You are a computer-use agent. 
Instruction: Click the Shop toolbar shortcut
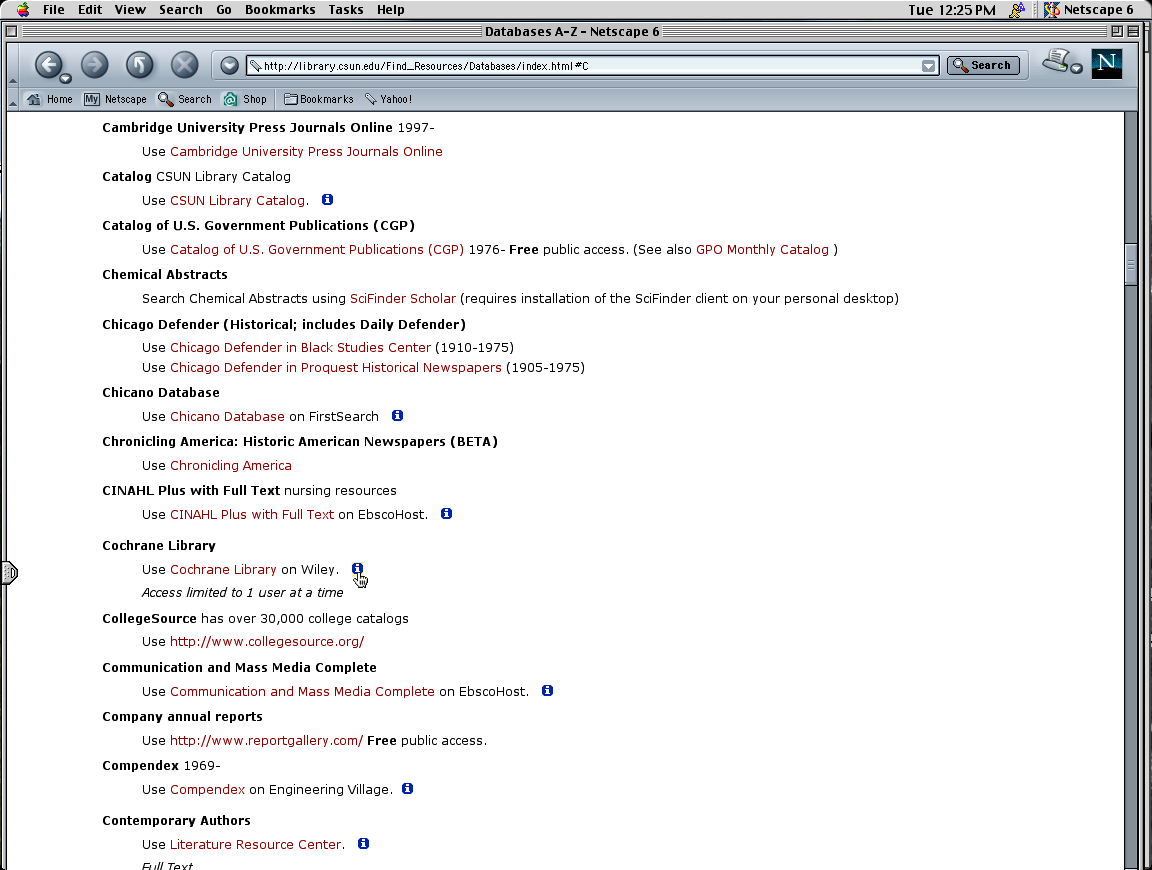245,99
